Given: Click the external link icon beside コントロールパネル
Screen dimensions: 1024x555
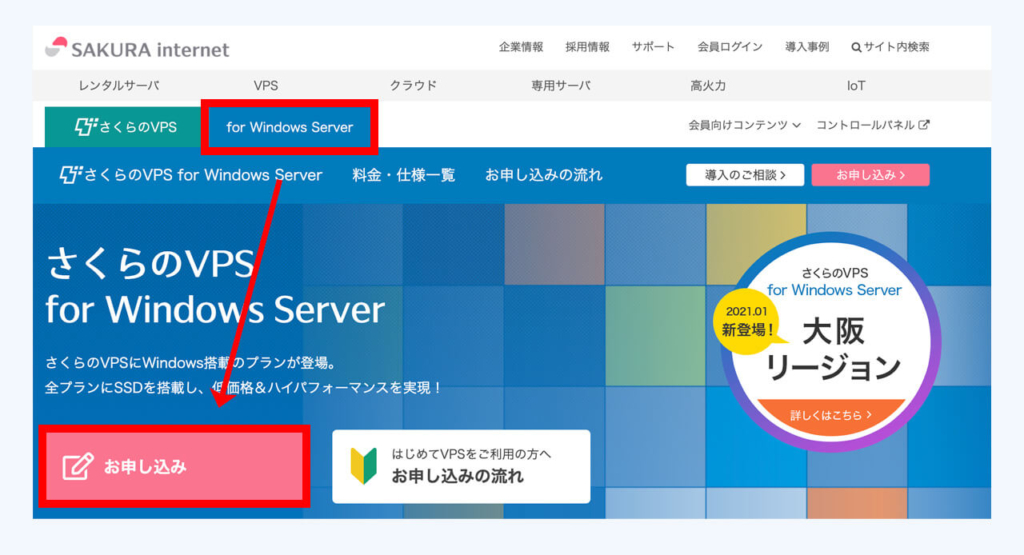Looking at the screenshot, I should [x=923, y=124].
